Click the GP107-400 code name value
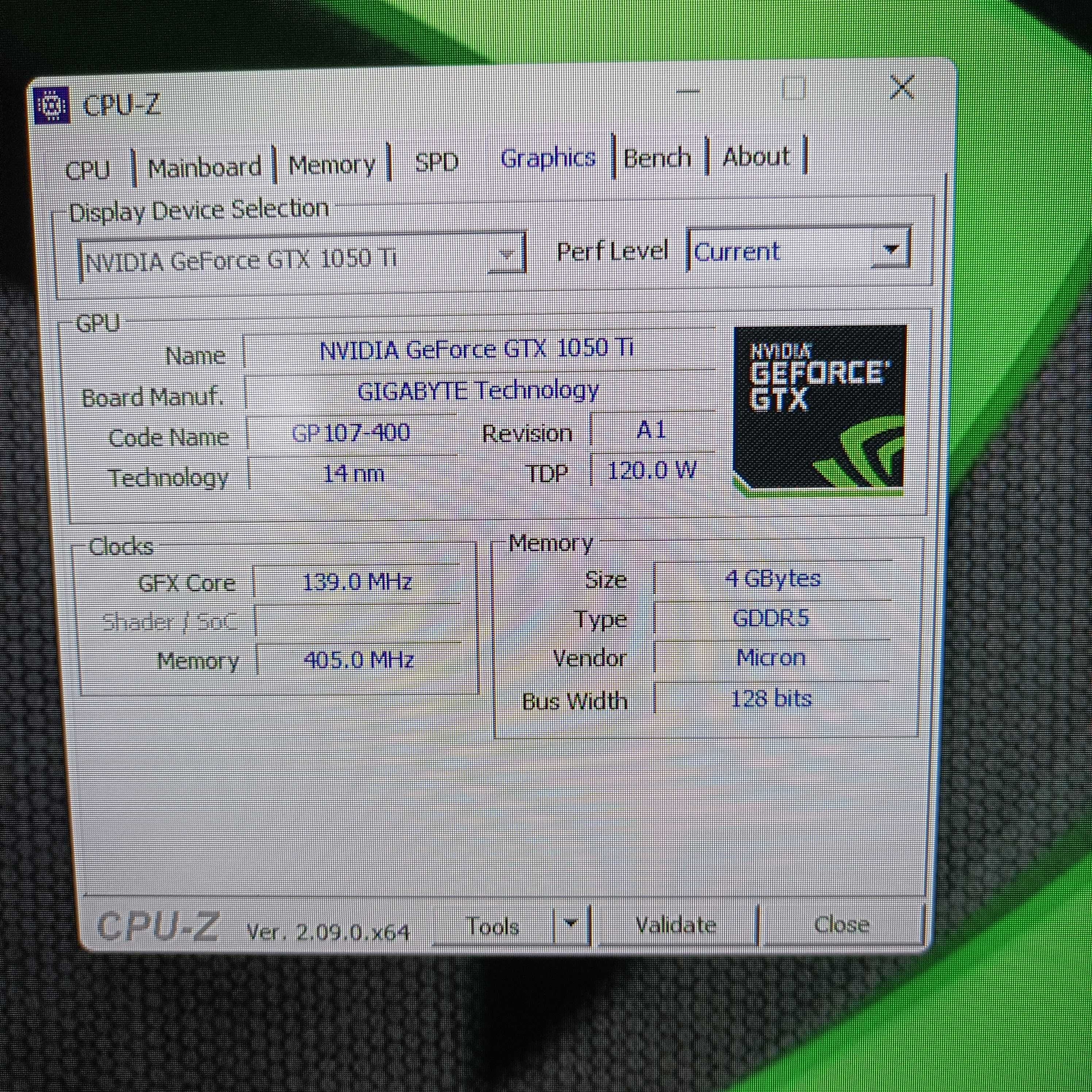Screen dimensions: 1092x1092 [x=351, y=433]
